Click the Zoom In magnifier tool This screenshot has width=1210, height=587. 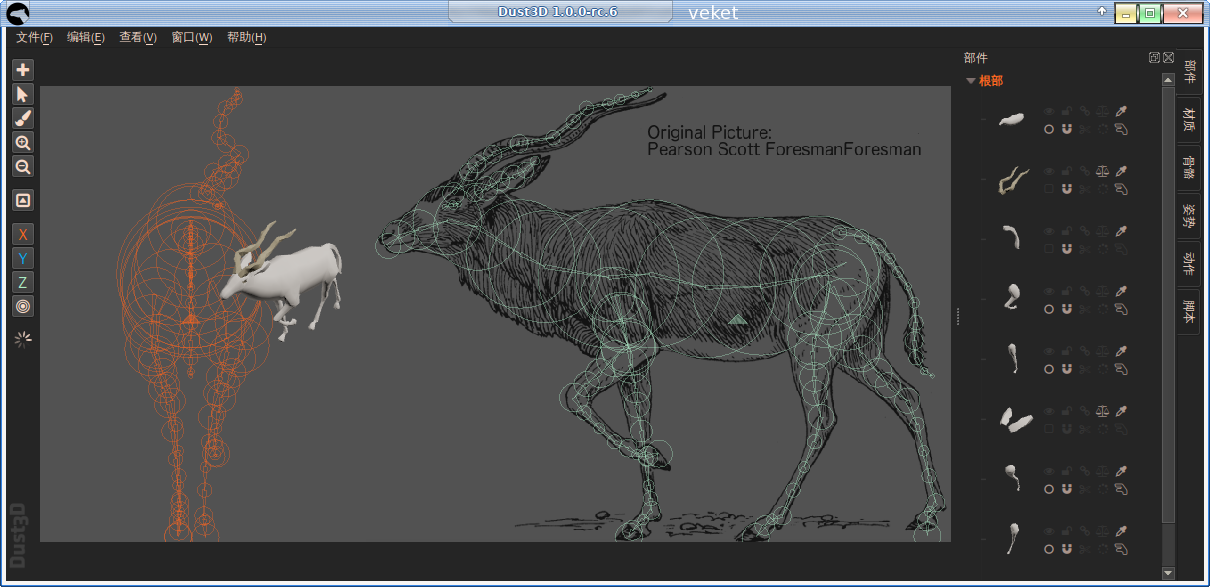pyautogui.click(x=23, y=142)
